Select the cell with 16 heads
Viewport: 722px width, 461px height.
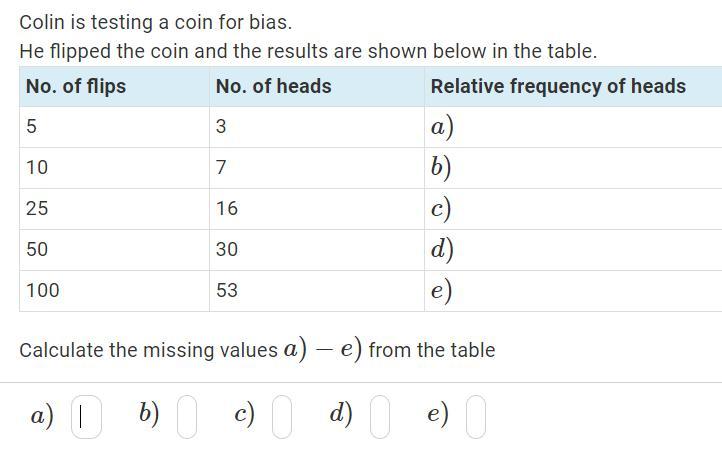[x=227, y=208]
